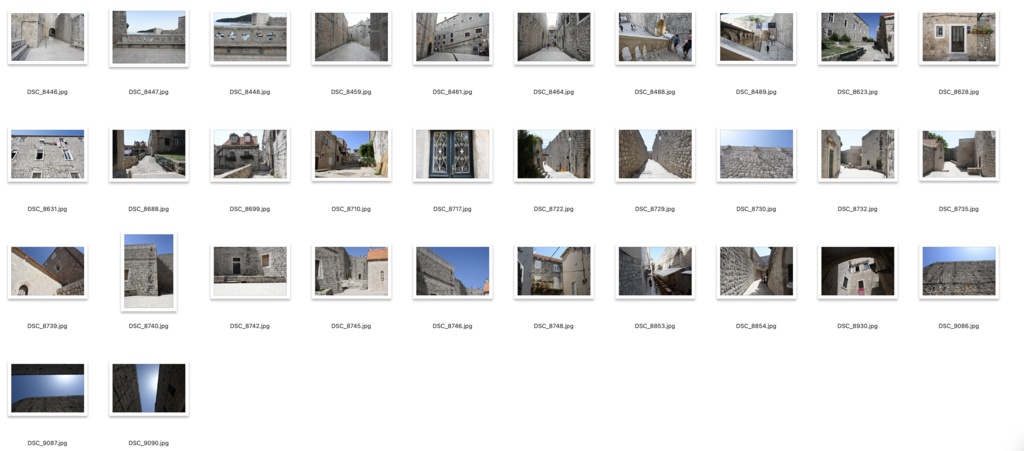Click the file name DSC_8739.jpg
The width and height of the screenshot is (1024, 451).
[47, 326]
